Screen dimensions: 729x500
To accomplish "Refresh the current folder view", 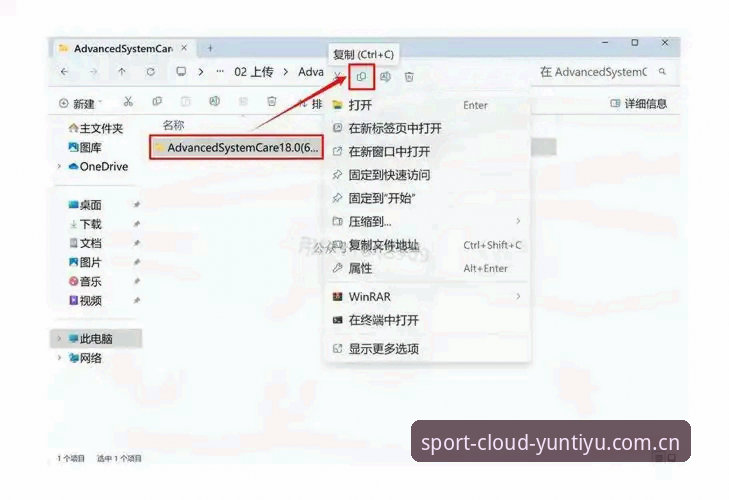I will tap(151, 72).
